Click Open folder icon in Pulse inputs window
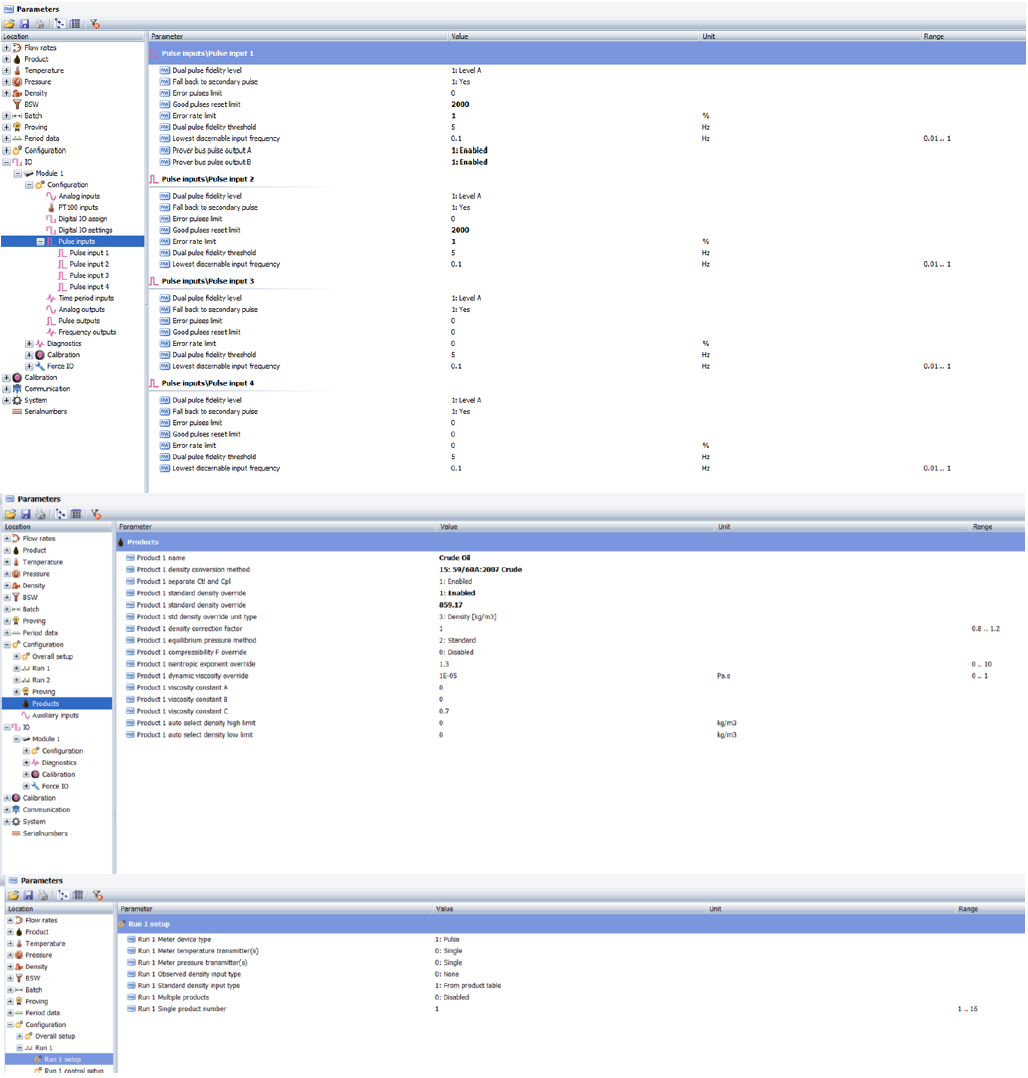Viewport: 1028px width, 1078px height. pos(10,24)
